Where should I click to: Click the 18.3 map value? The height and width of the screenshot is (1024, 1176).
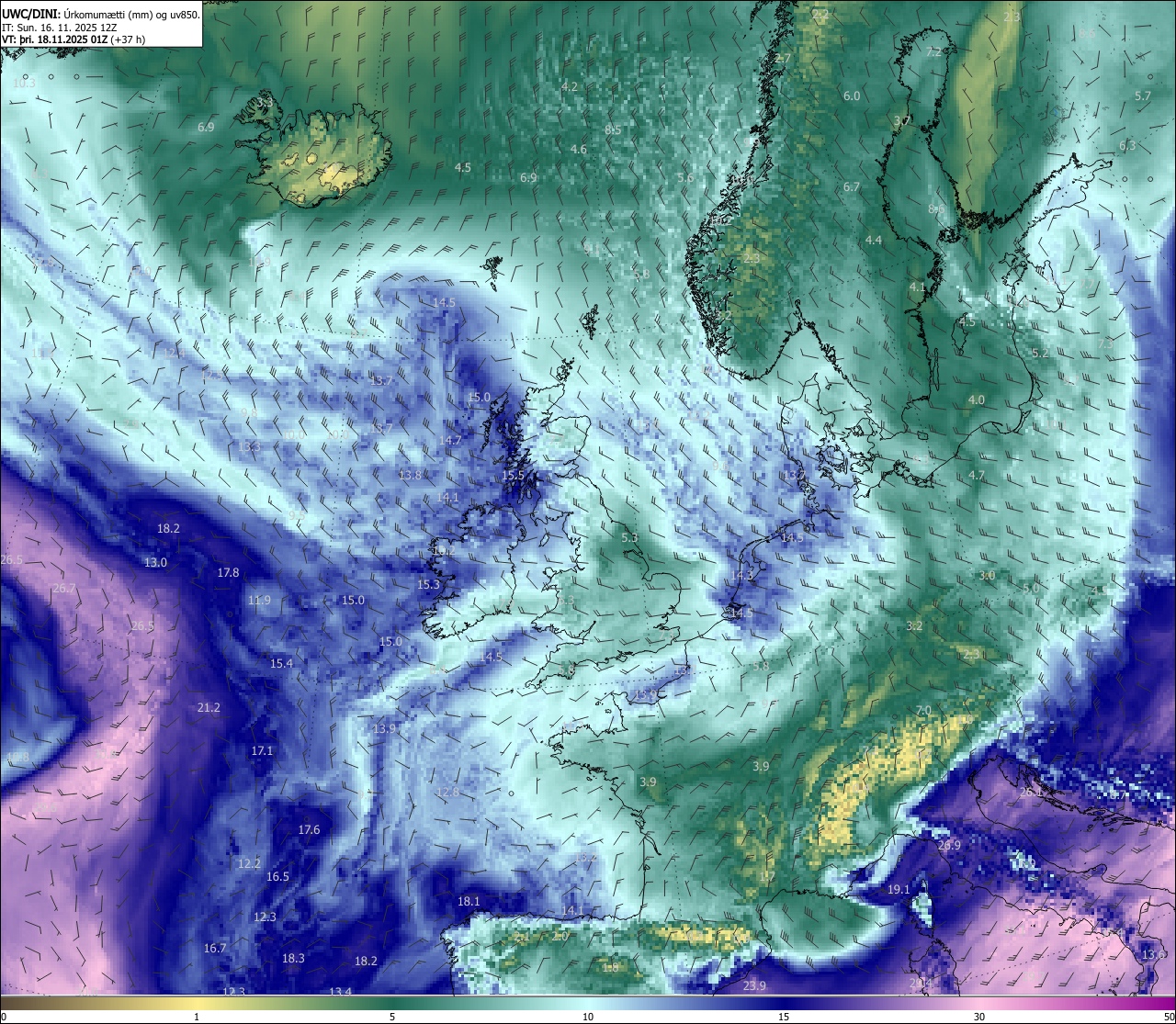[x=293, y=958]
